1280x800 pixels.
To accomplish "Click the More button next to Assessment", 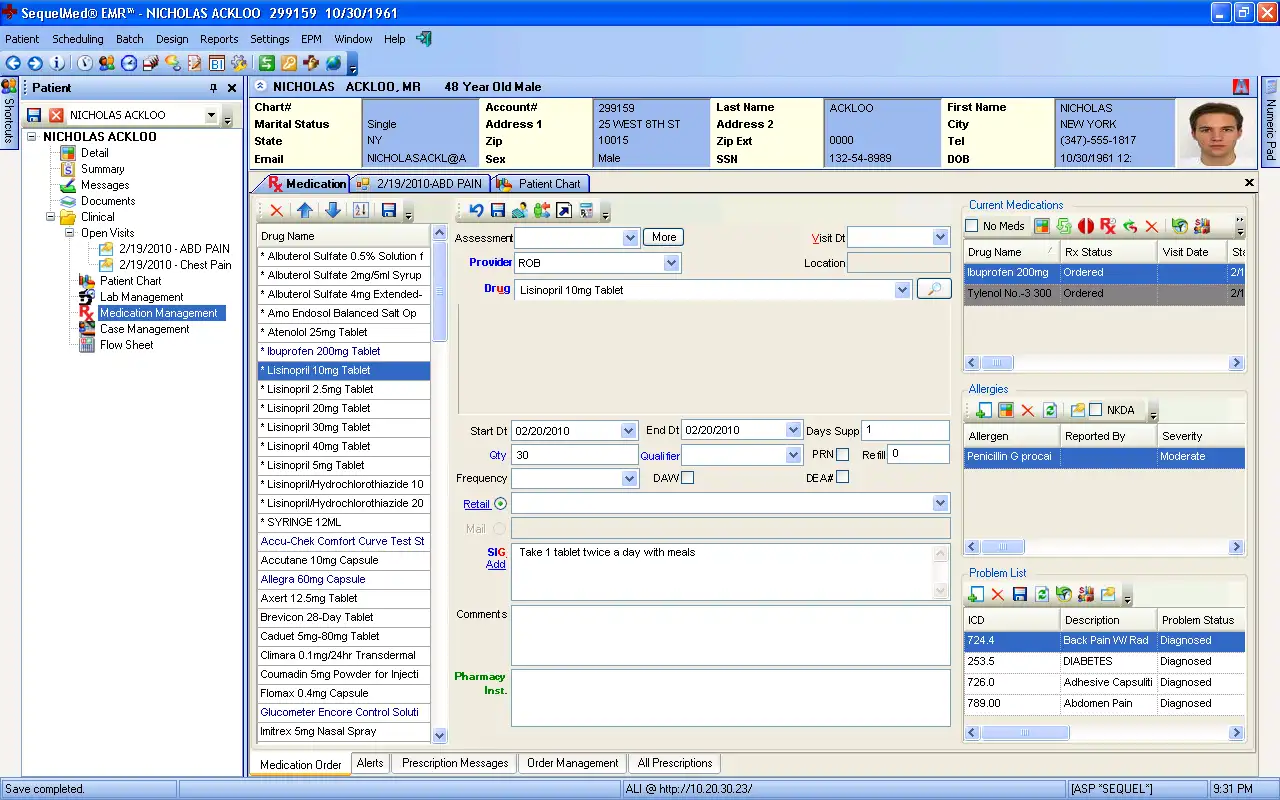I will coord(663,237).
